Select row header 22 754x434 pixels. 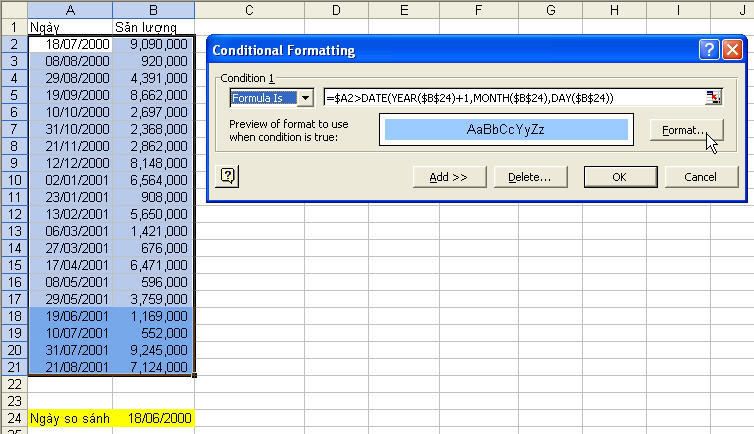pos(14,384)
